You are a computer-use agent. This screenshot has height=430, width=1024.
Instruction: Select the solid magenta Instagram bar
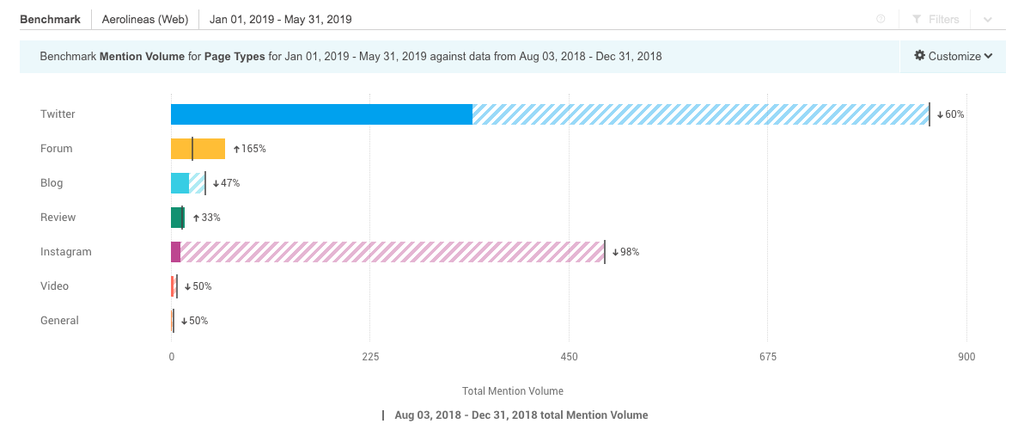(176, 252)
